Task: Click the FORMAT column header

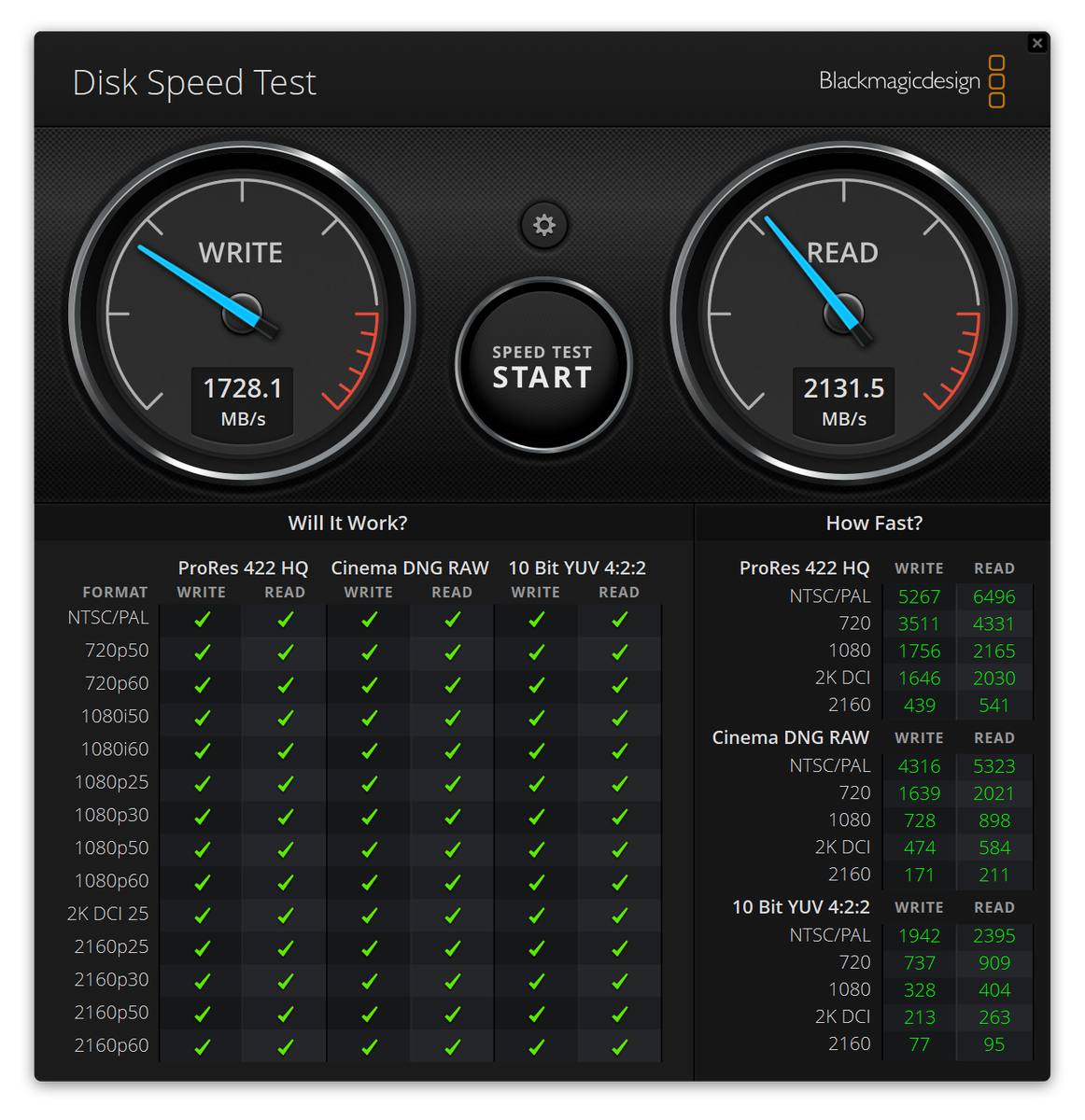Action: point(115,592)
